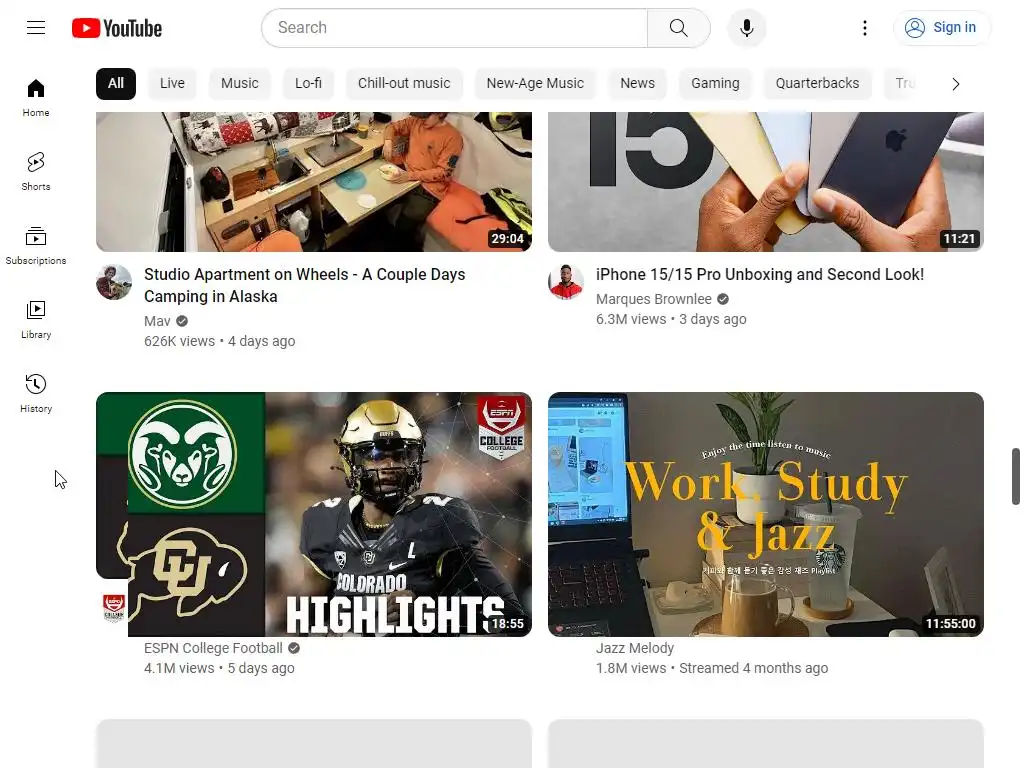Click the page vertical scrollbar handle
This screenshot has height=768, width=1024.
coord(1016,476)
